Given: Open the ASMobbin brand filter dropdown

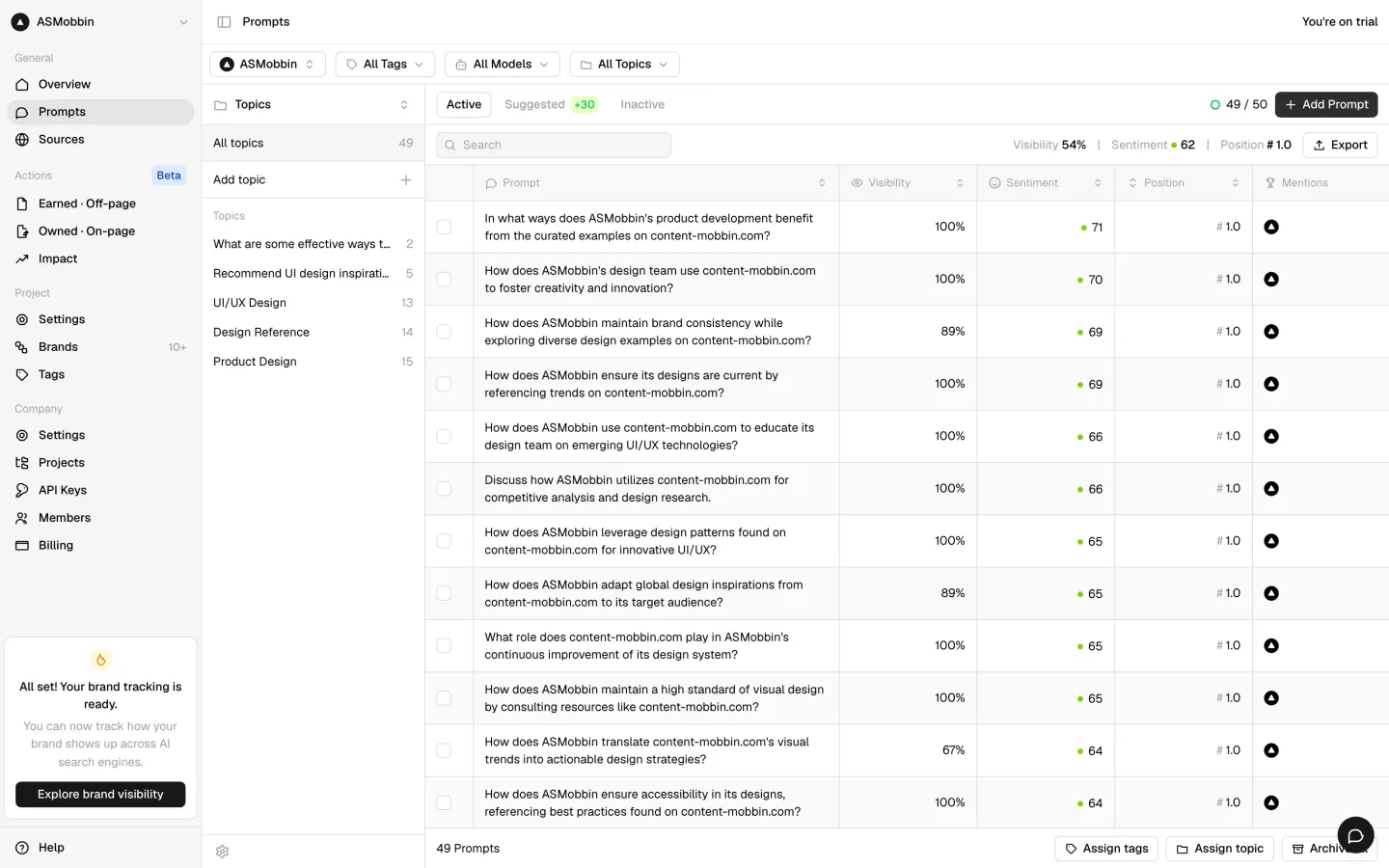Looking at the screenshot, I should coord(267,64).
